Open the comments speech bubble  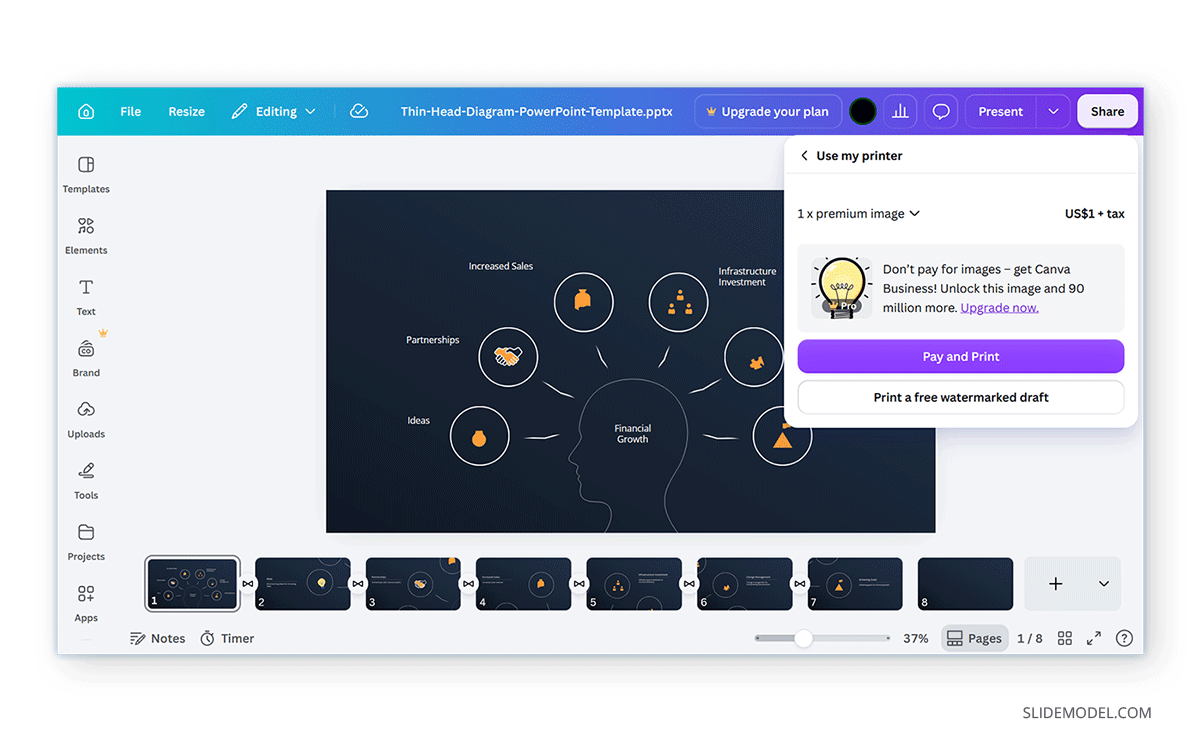pyautogui.click(x=941, y=112)
